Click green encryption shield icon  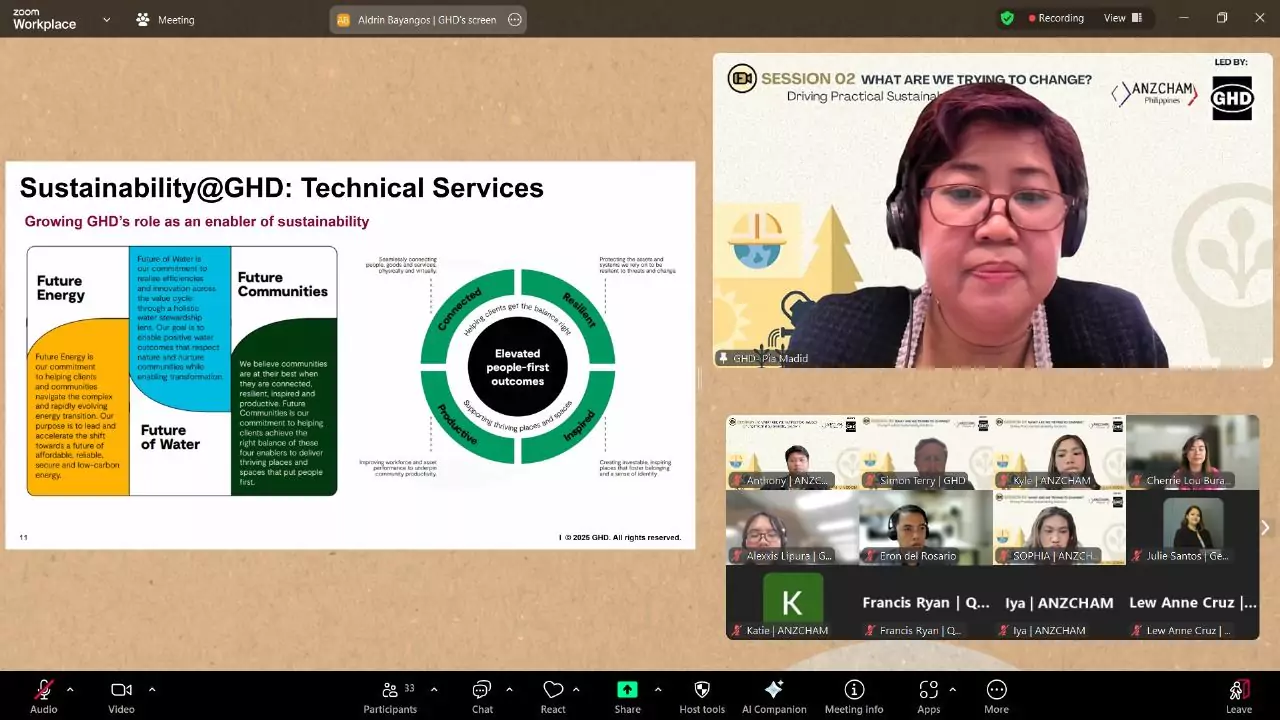tap(1007, 18)
